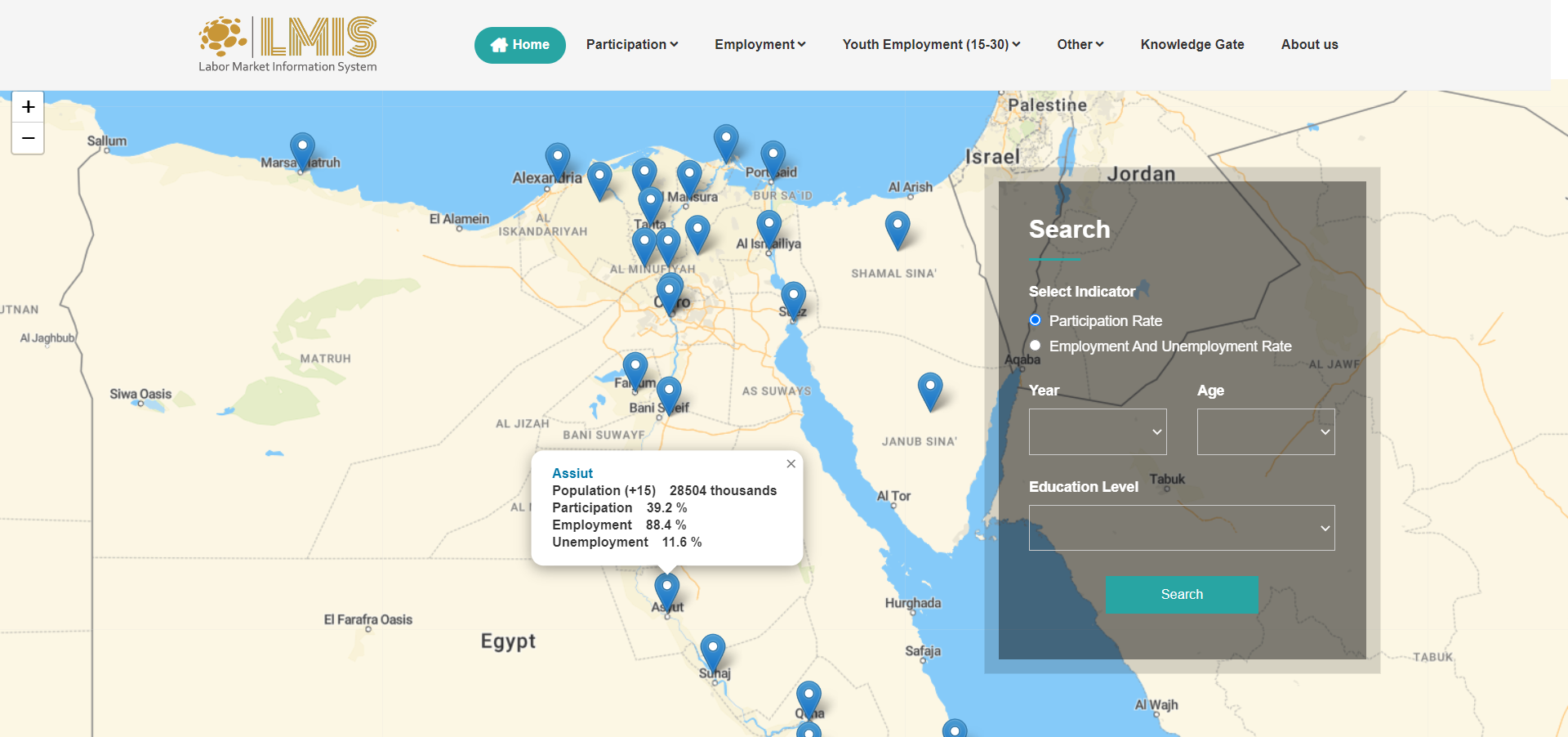The width and height of the screenshot is (1568, 737).
Task: Expand the Education Level dropdown
Action: pyautogui.click(x=1181, y=528)
